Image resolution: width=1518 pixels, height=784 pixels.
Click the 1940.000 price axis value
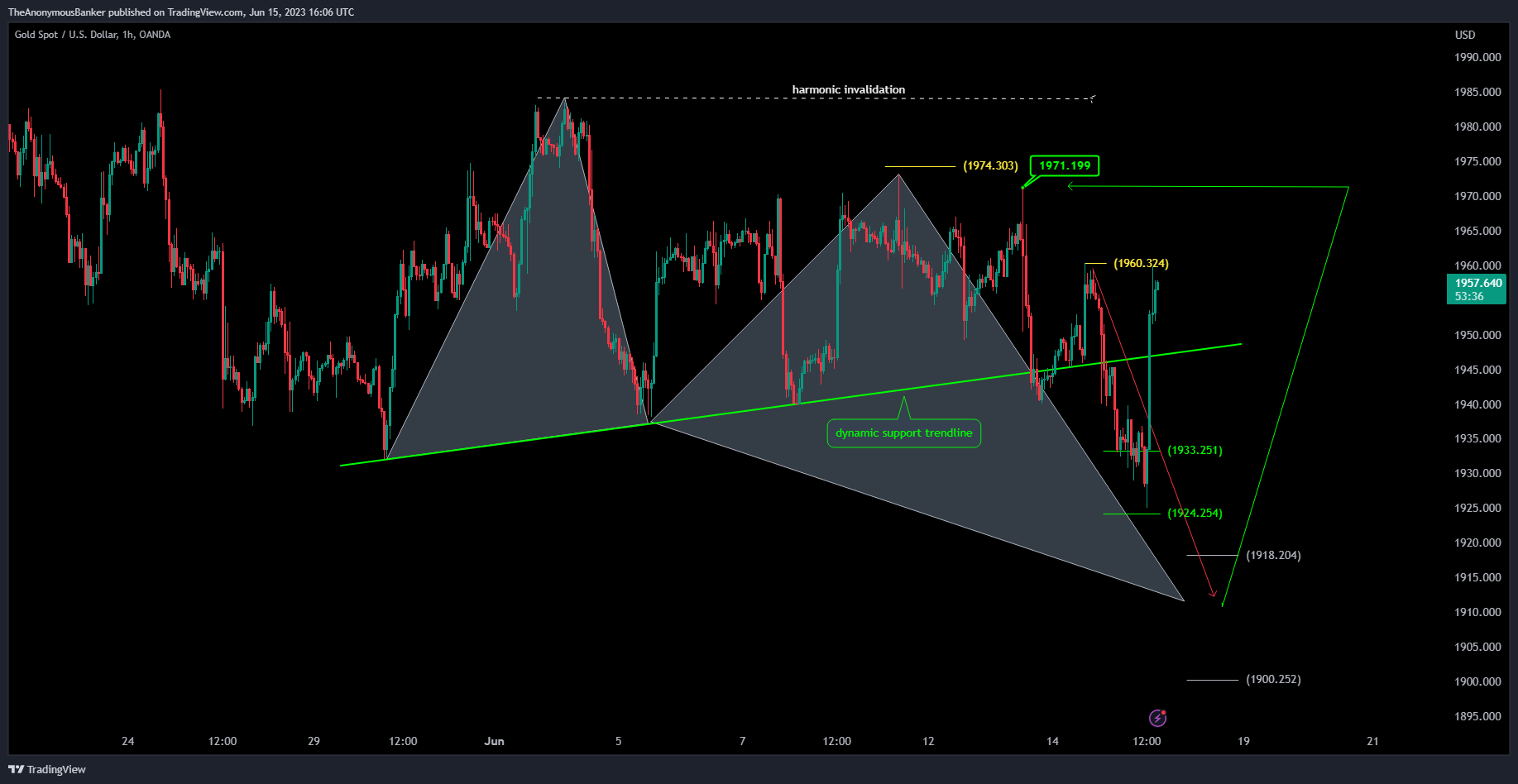point(1477,405)
